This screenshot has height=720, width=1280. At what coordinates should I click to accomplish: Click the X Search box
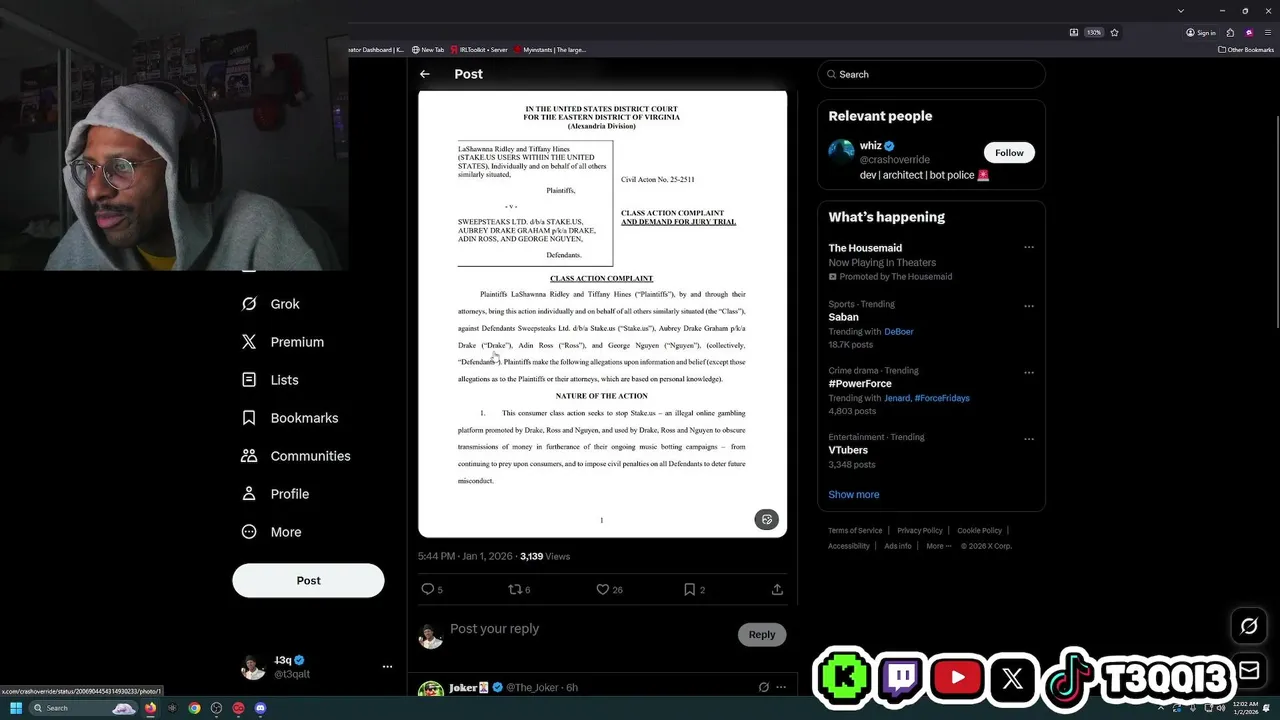click(x=931, y=74)
